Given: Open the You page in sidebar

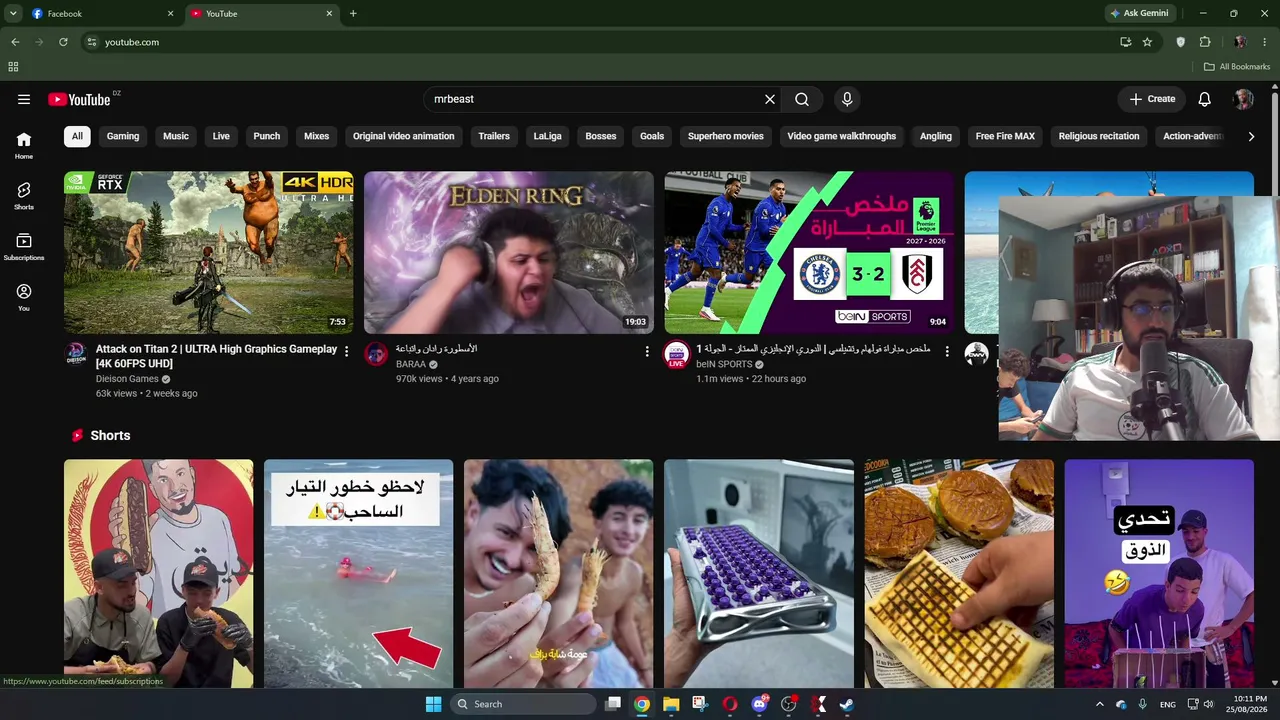Looking at the screenshot, I should tap(24, 297).
